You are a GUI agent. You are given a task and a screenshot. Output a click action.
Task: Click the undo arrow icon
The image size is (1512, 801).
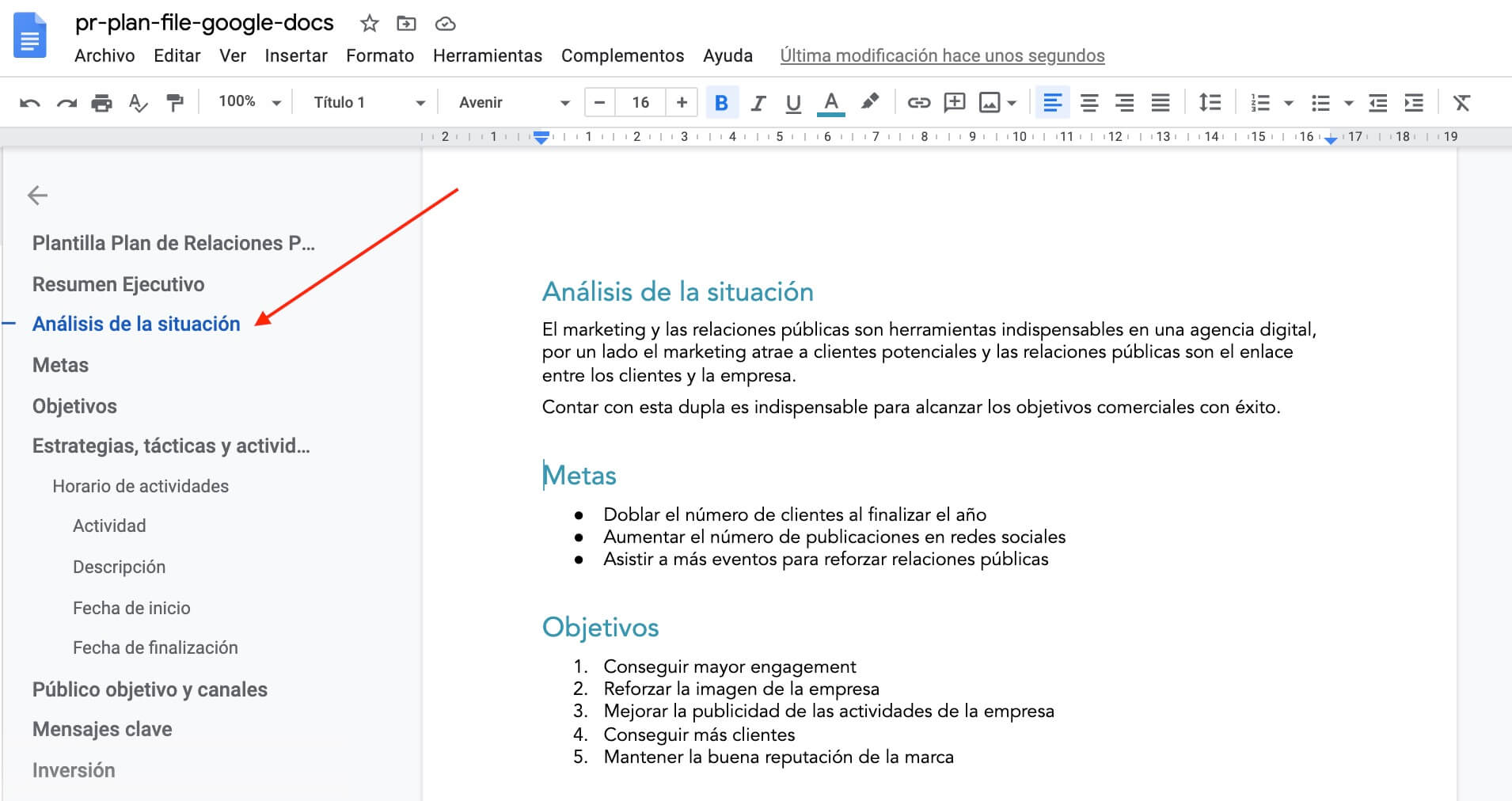[x=30, y=103]
